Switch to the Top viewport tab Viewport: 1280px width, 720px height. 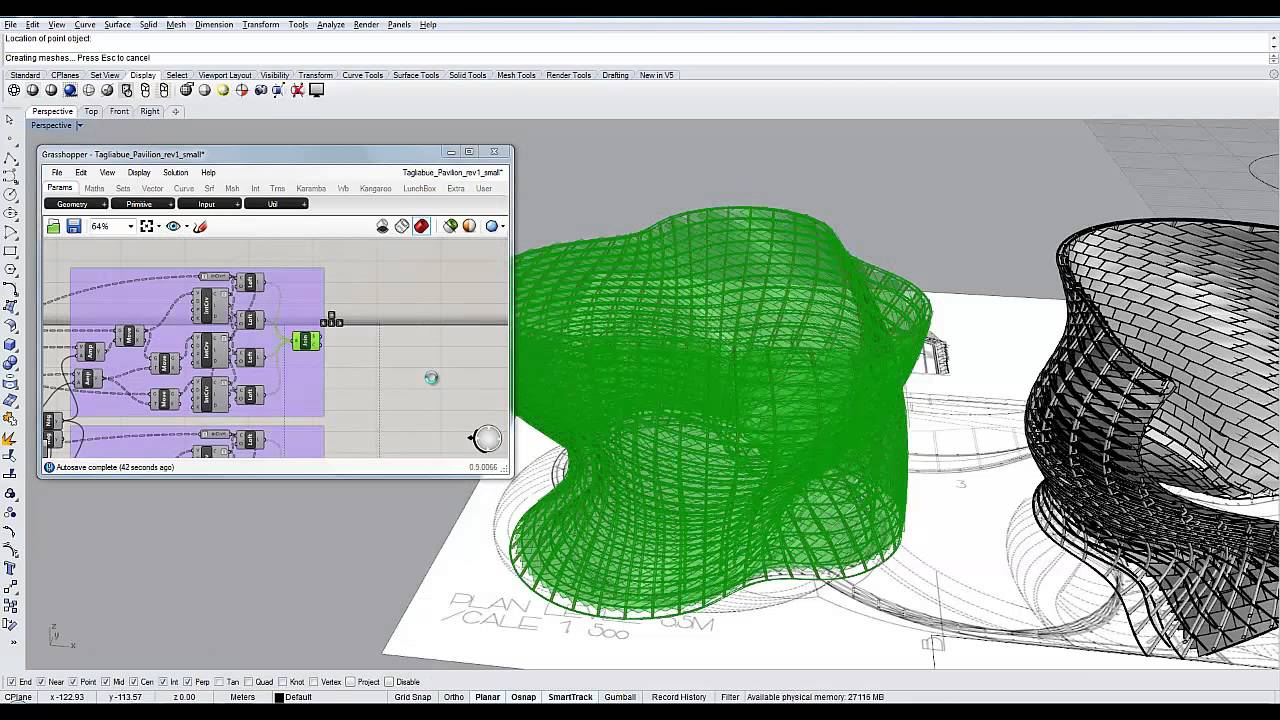[91, 111]
